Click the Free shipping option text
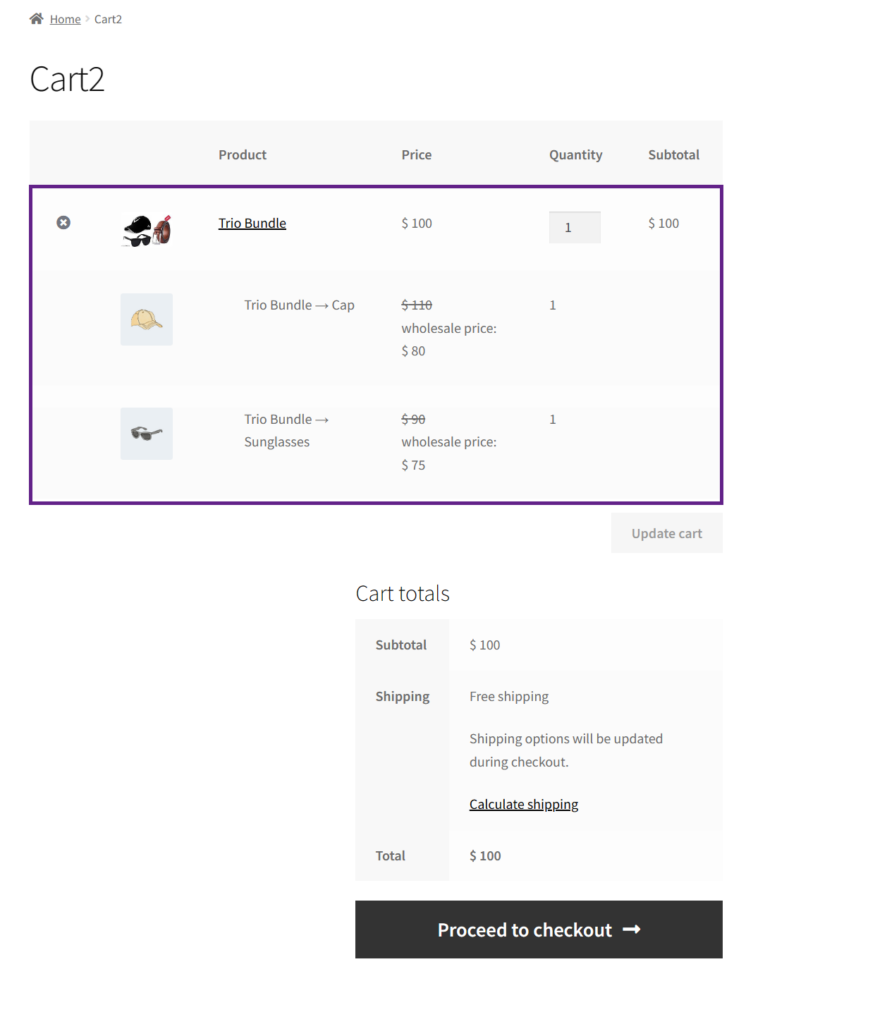This screenshot has width=875, height=1024. [x=509, y=696]
